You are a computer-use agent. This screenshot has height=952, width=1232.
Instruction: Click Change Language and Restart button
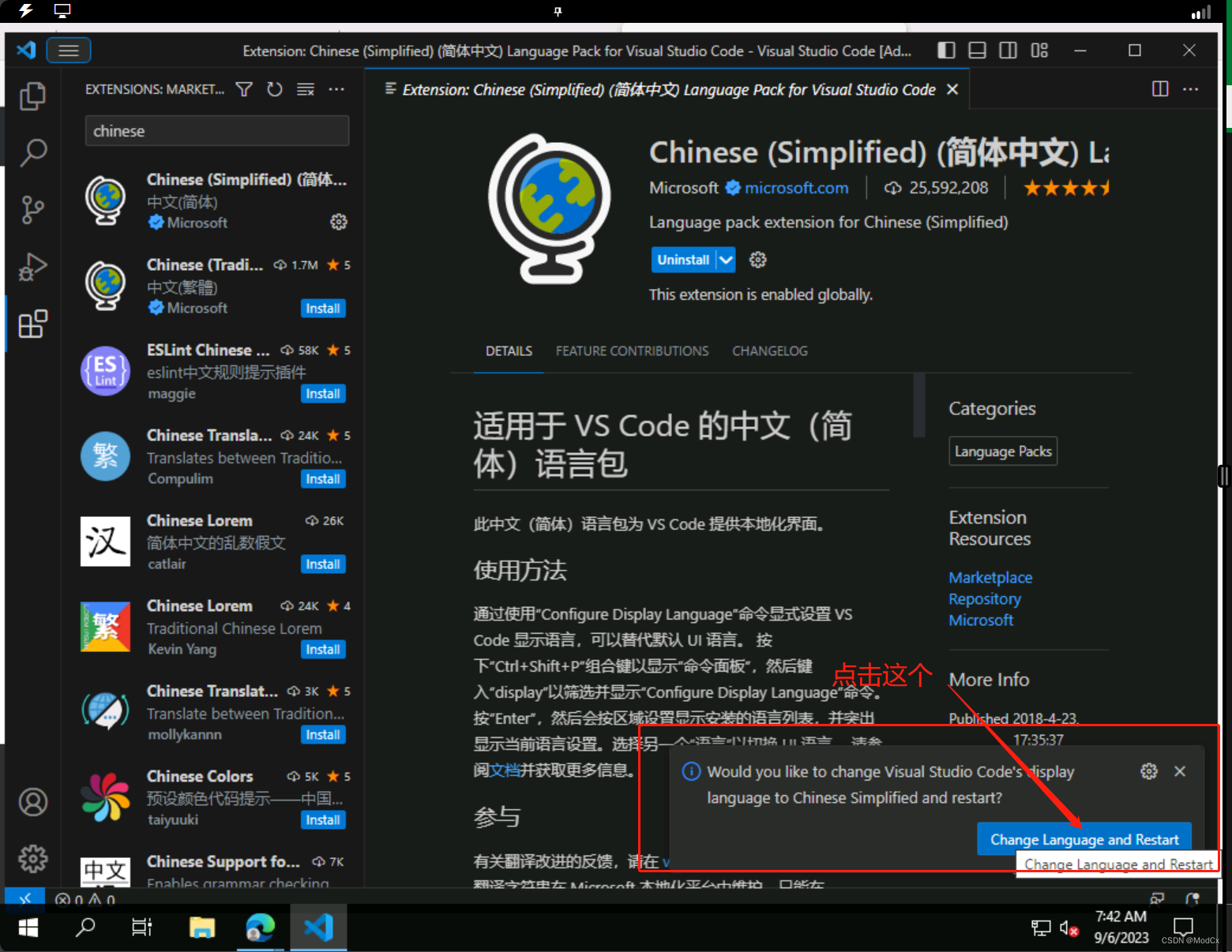coord(1084,839)
